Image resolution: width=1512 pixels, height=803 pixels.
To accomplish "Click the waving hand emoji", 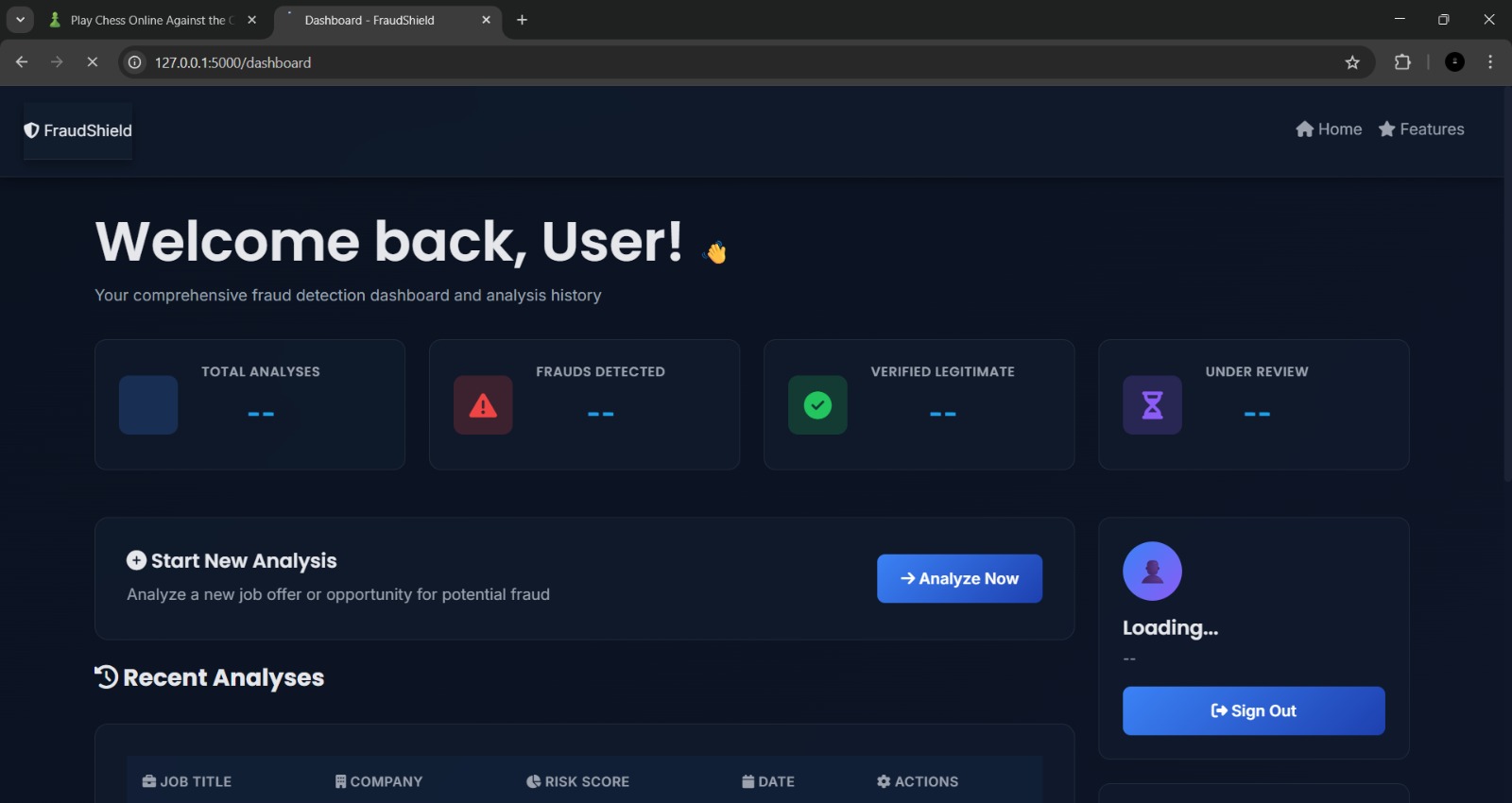I will coord(715,251).
